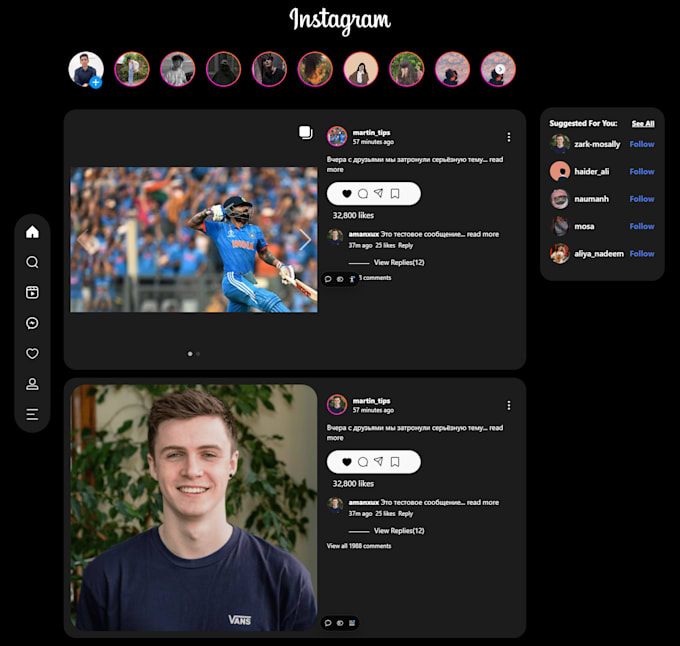Open Reels from the sidebar
The image size is (680, 646).
33,292
